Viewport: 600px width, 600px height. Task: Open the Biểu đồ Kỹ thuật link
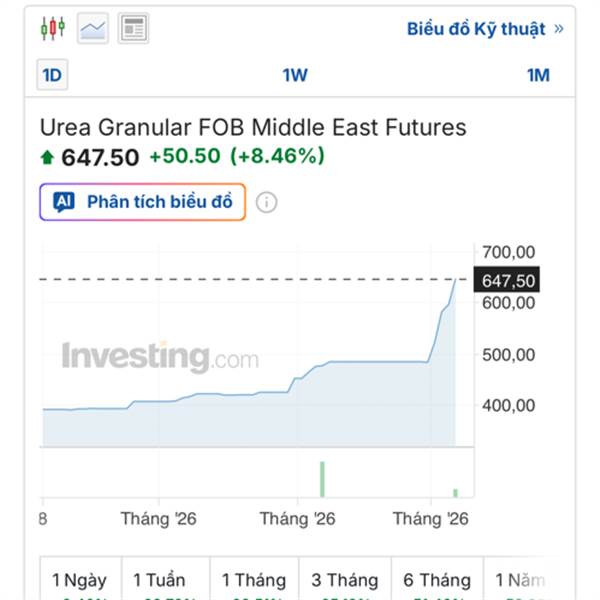tap(476, 28)
